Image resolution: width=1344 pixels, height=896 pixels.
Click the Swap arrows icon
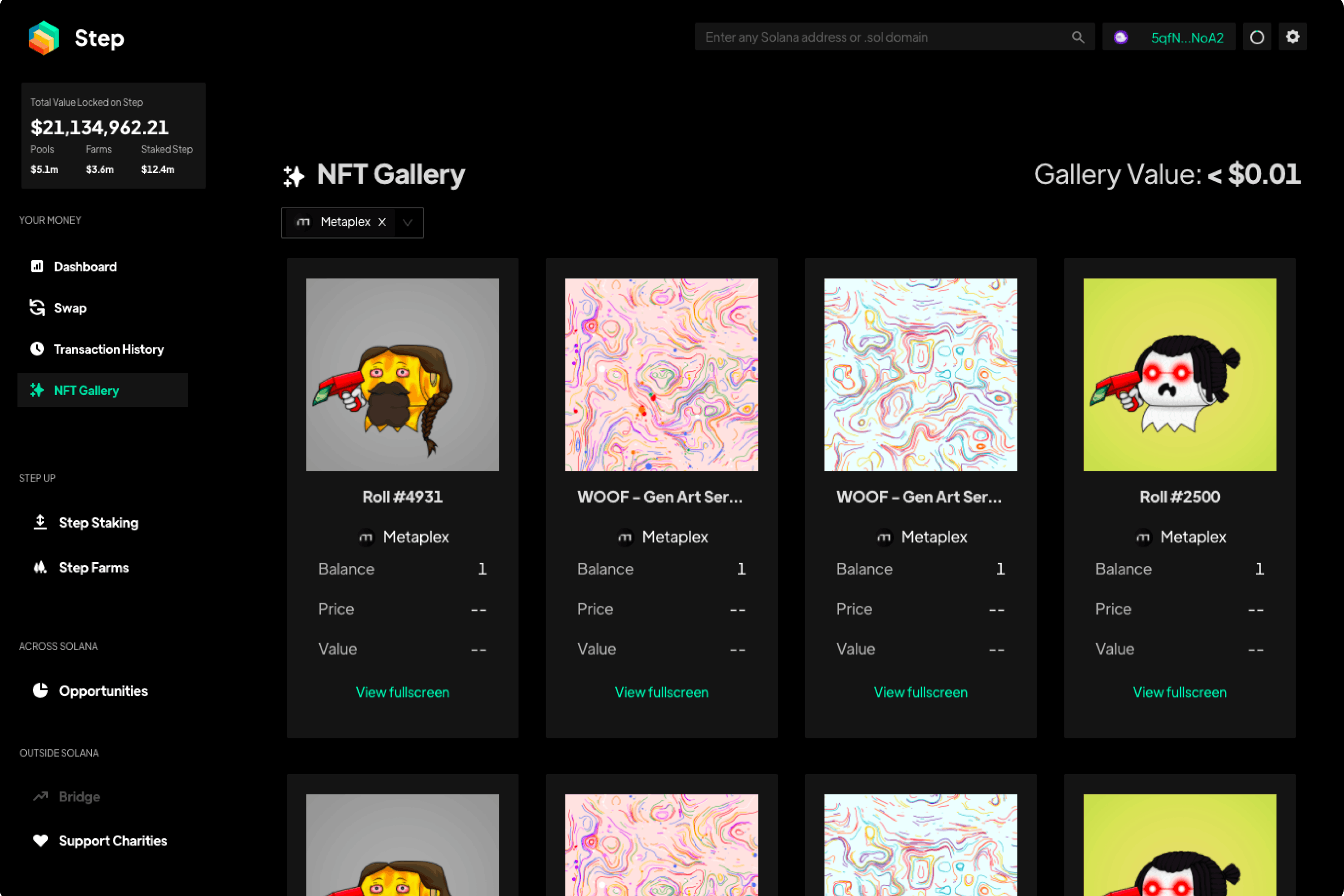tap(37, 307)
